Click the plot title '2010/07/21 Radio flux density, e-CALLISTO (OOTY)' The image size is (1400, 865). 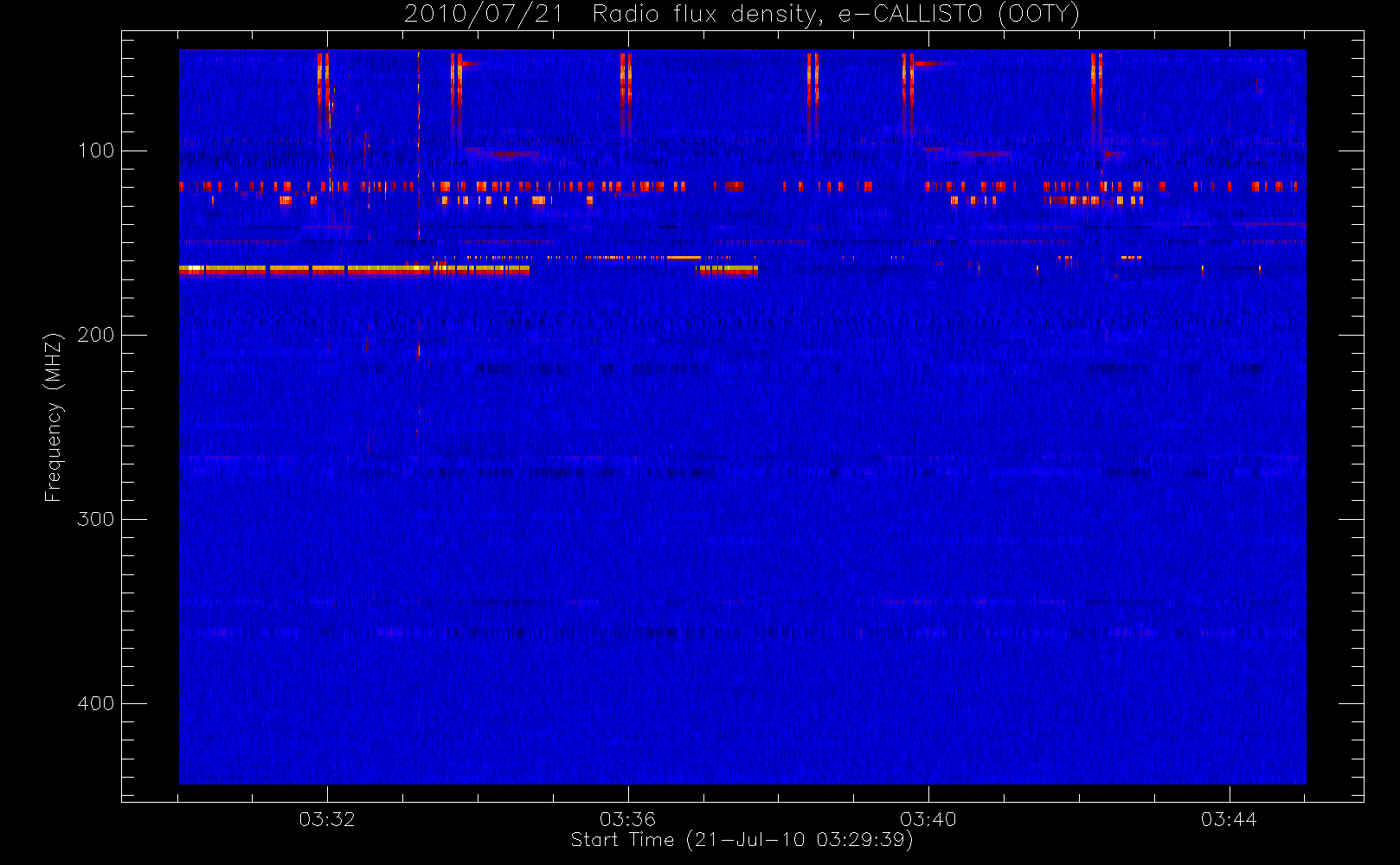742,14
